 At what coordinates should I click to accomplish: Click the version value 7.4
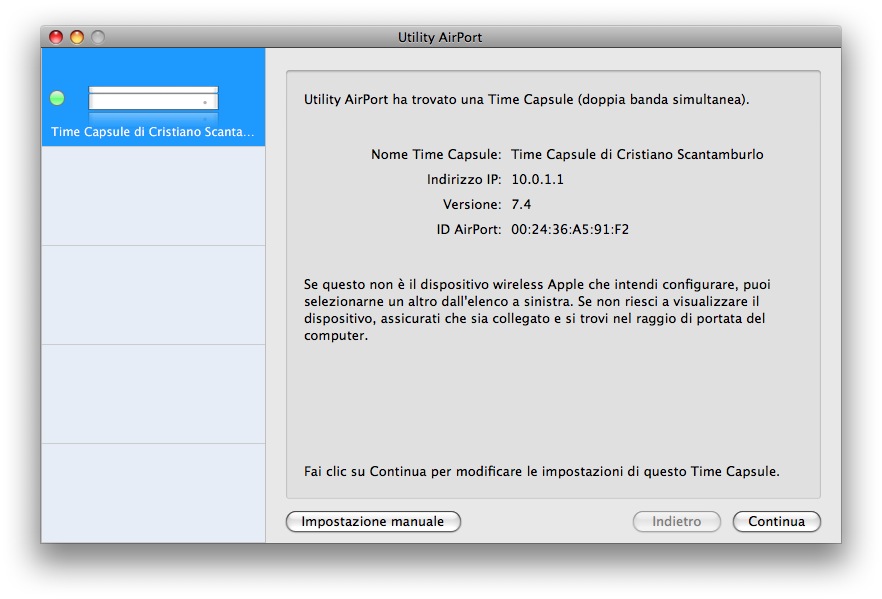coord(521,204)
